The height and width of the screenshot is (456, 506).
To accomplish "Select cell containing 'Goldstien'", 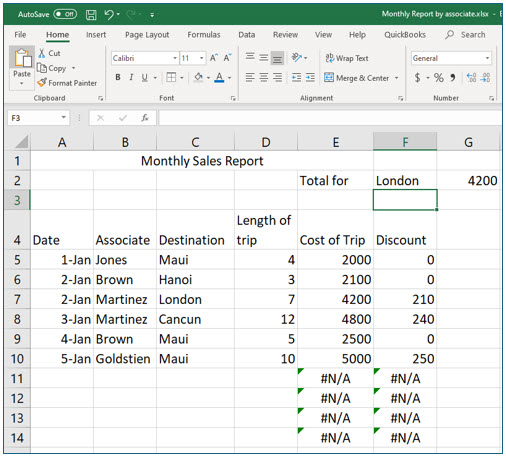I will (125, 359).
